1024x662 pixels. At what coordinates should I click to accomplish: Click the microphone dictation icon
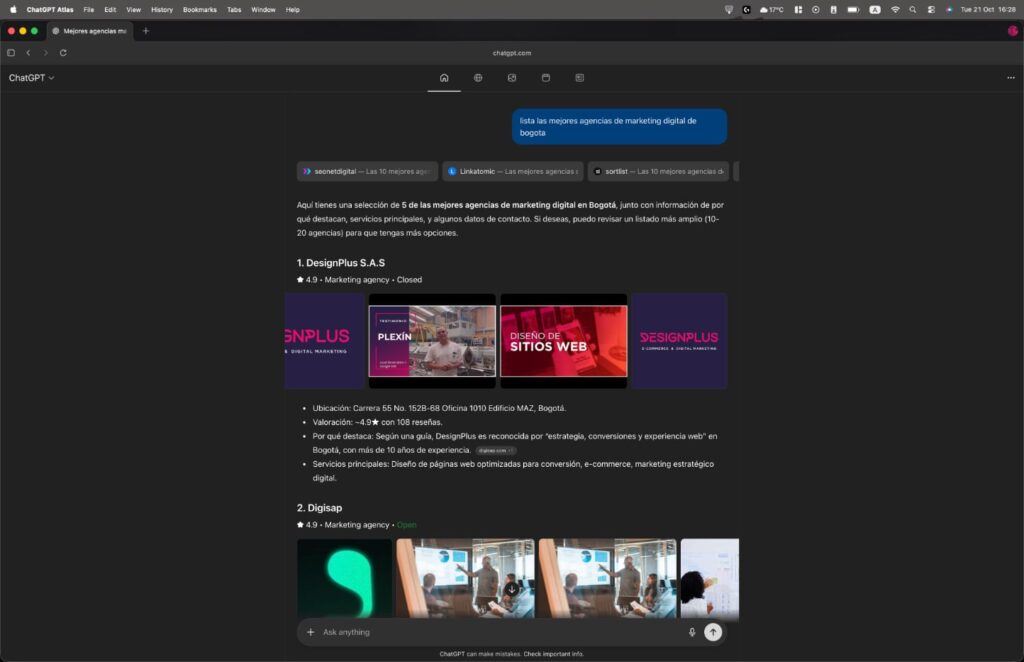click(x=691, y=632)
